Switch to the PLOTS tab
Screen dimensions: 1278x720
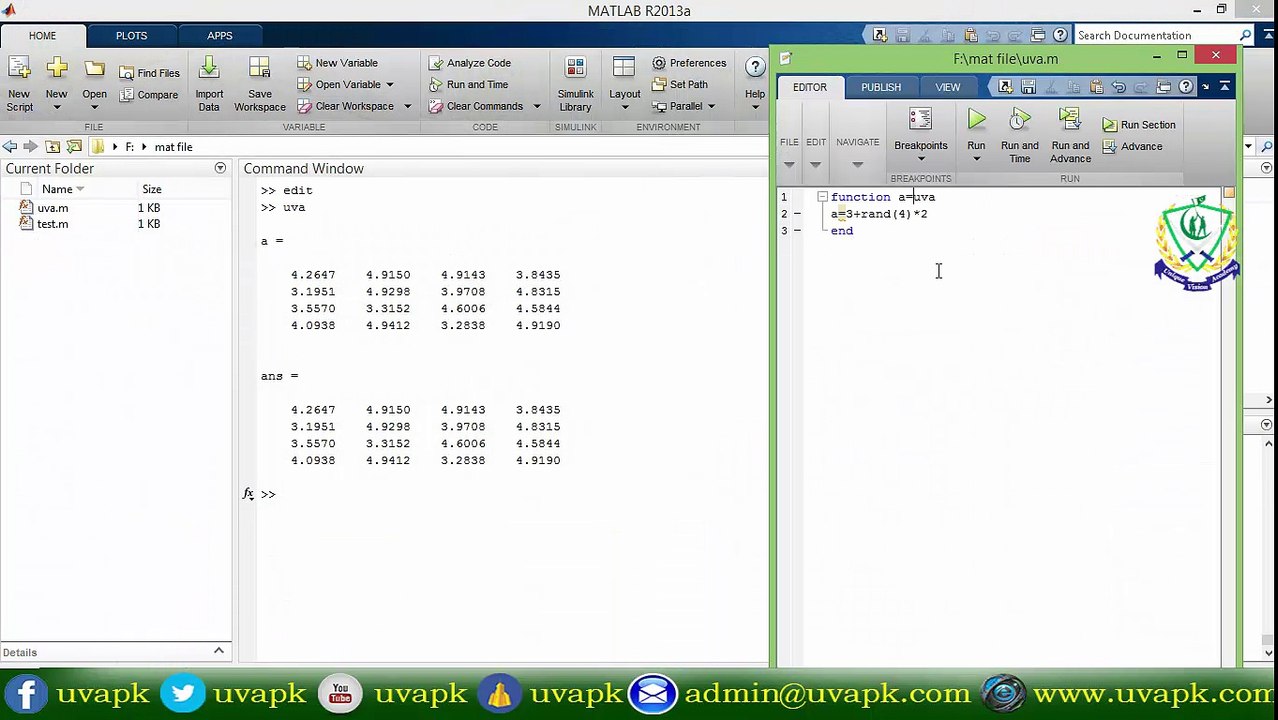pyautogui.click(x=131, y=35)
